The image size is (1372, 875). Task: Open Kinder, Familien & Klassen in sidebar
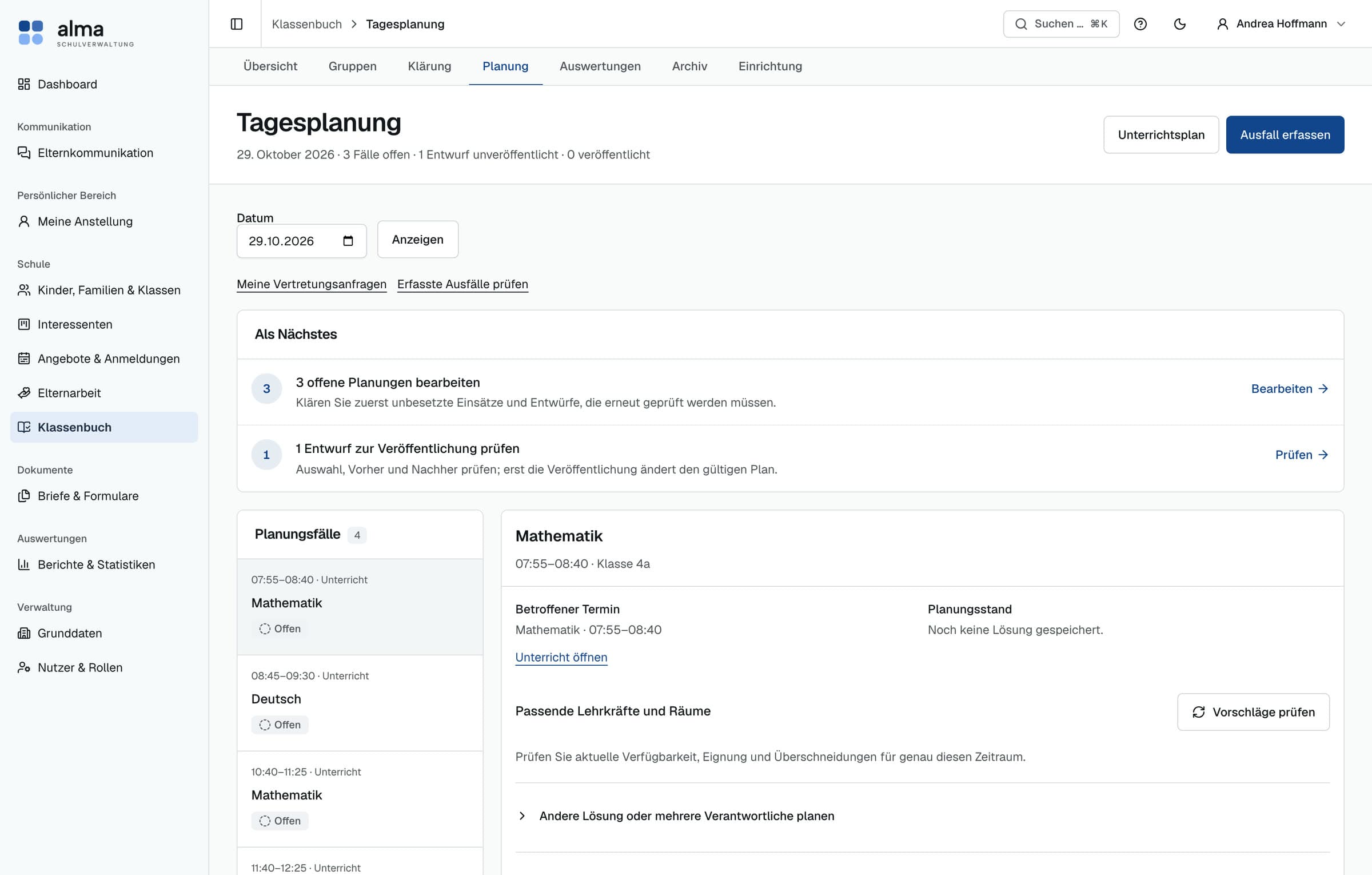(104, 290)
